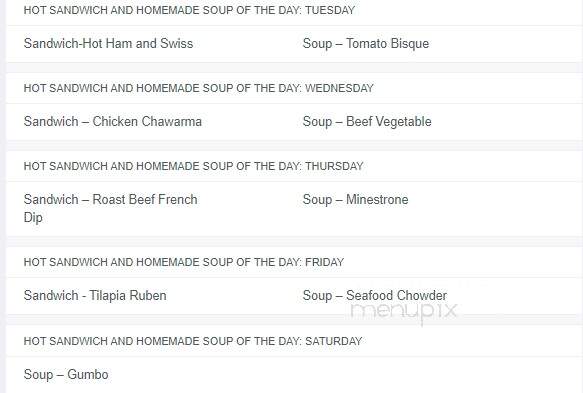Open the Saturday soup of the day header
This screenshot has height=393, width=583.
pyautogui.click(x=193, y=341)
